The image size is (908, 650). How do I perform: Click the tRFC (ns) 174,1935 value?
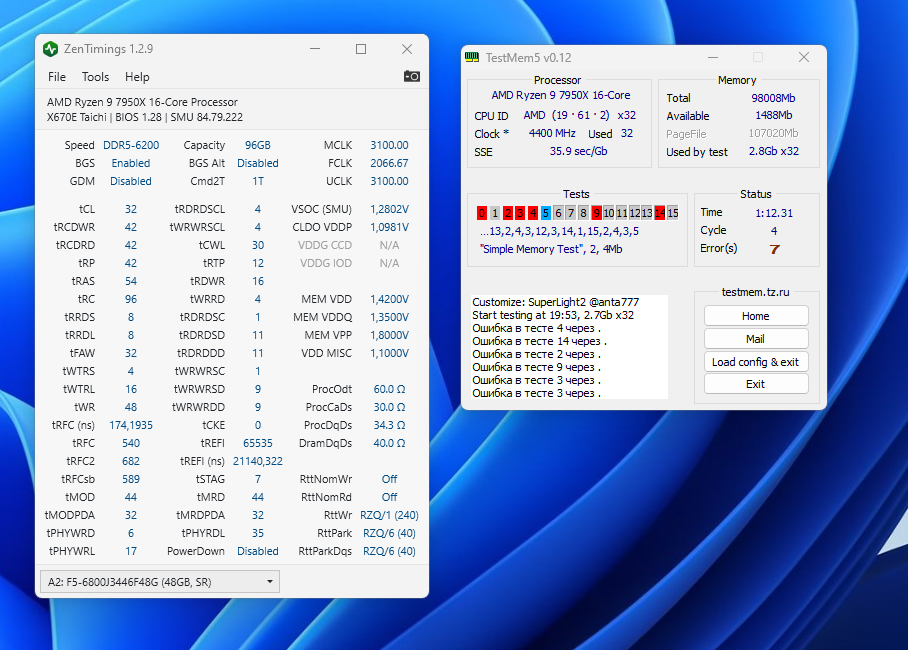131,425
